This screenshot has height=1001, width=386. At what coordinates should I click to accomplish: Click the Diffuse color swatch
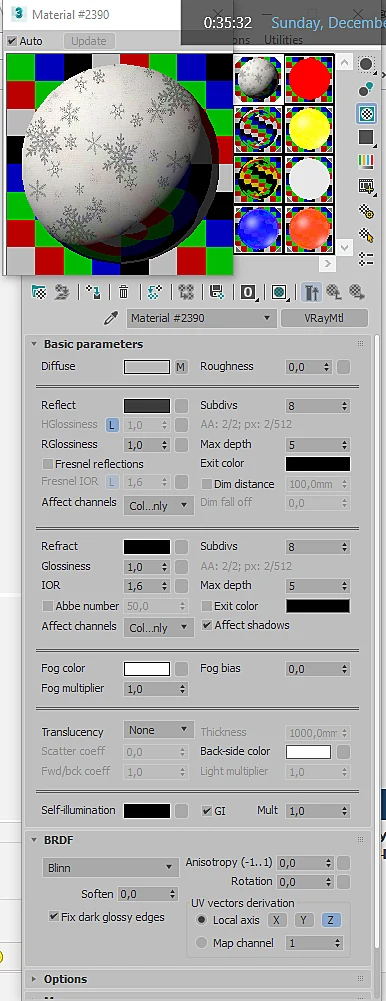click(147, 367)
